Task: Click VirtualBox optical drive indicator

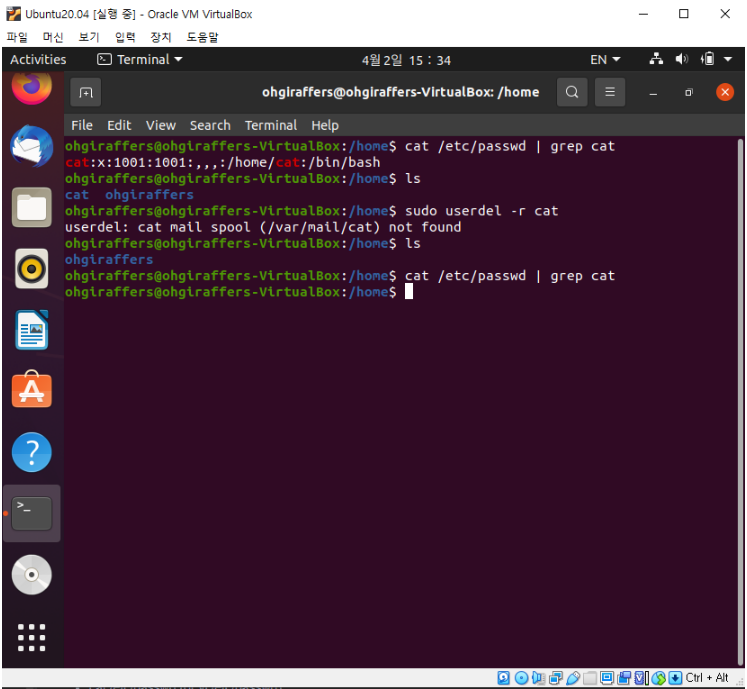Action: (521, 678)
